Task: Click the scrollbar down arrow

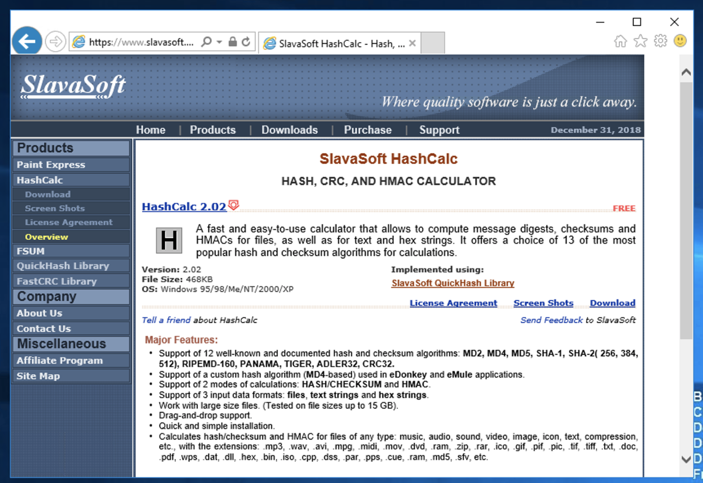Action: click(x=686, y=459)
